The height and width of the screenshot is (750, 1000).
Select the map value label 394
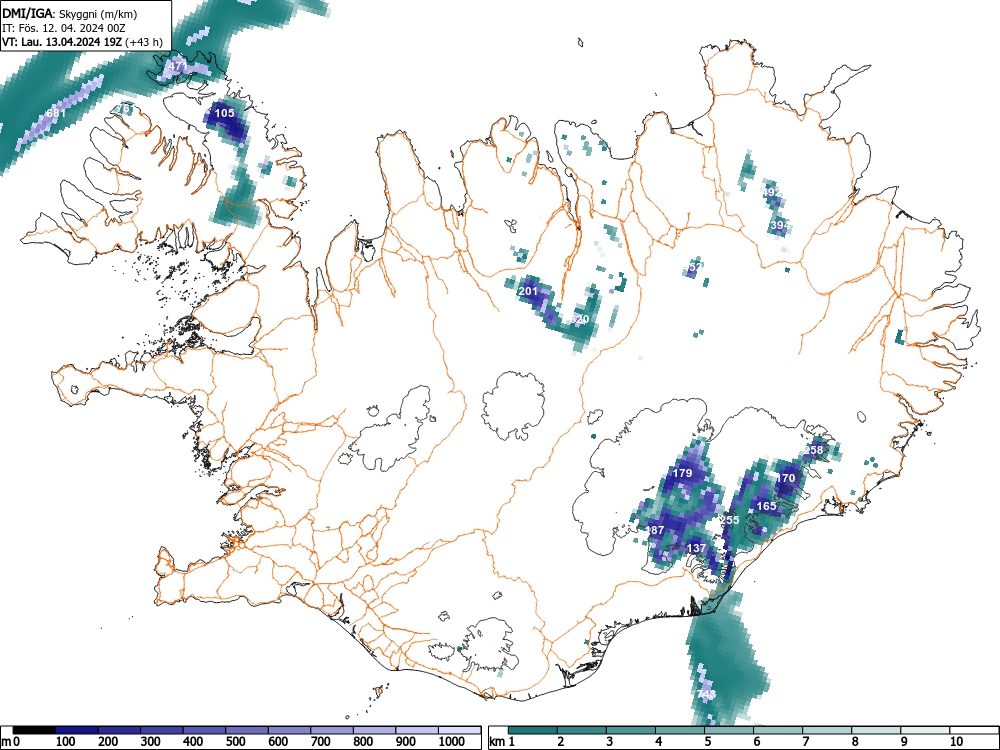click(779, 225)
